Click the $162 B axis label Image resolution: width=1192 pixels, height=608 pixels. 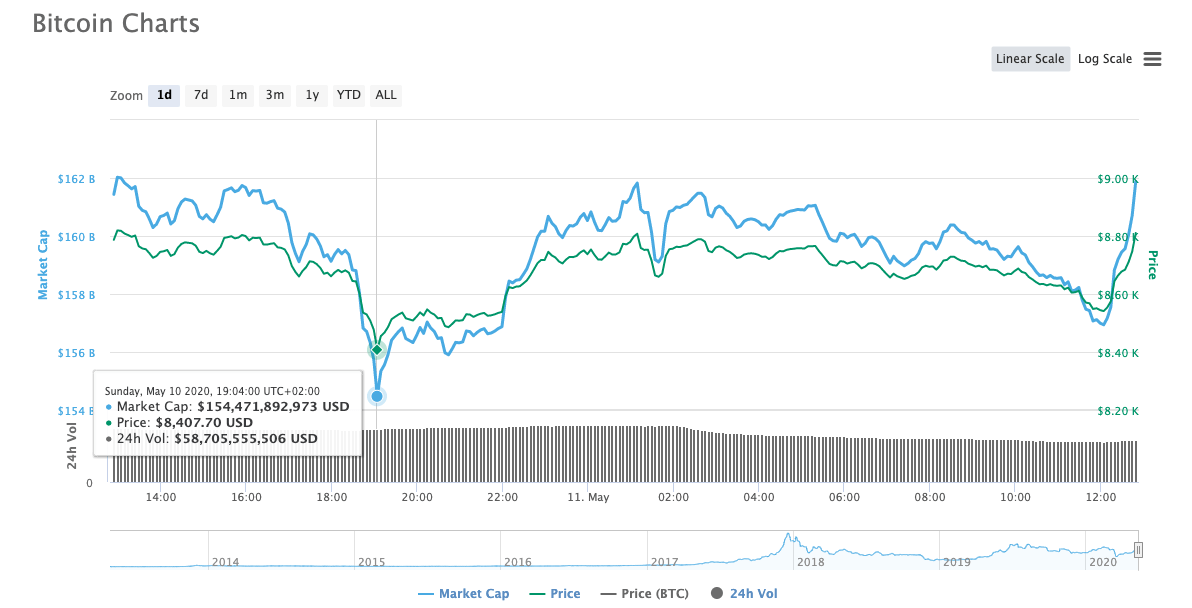(77, 179)
